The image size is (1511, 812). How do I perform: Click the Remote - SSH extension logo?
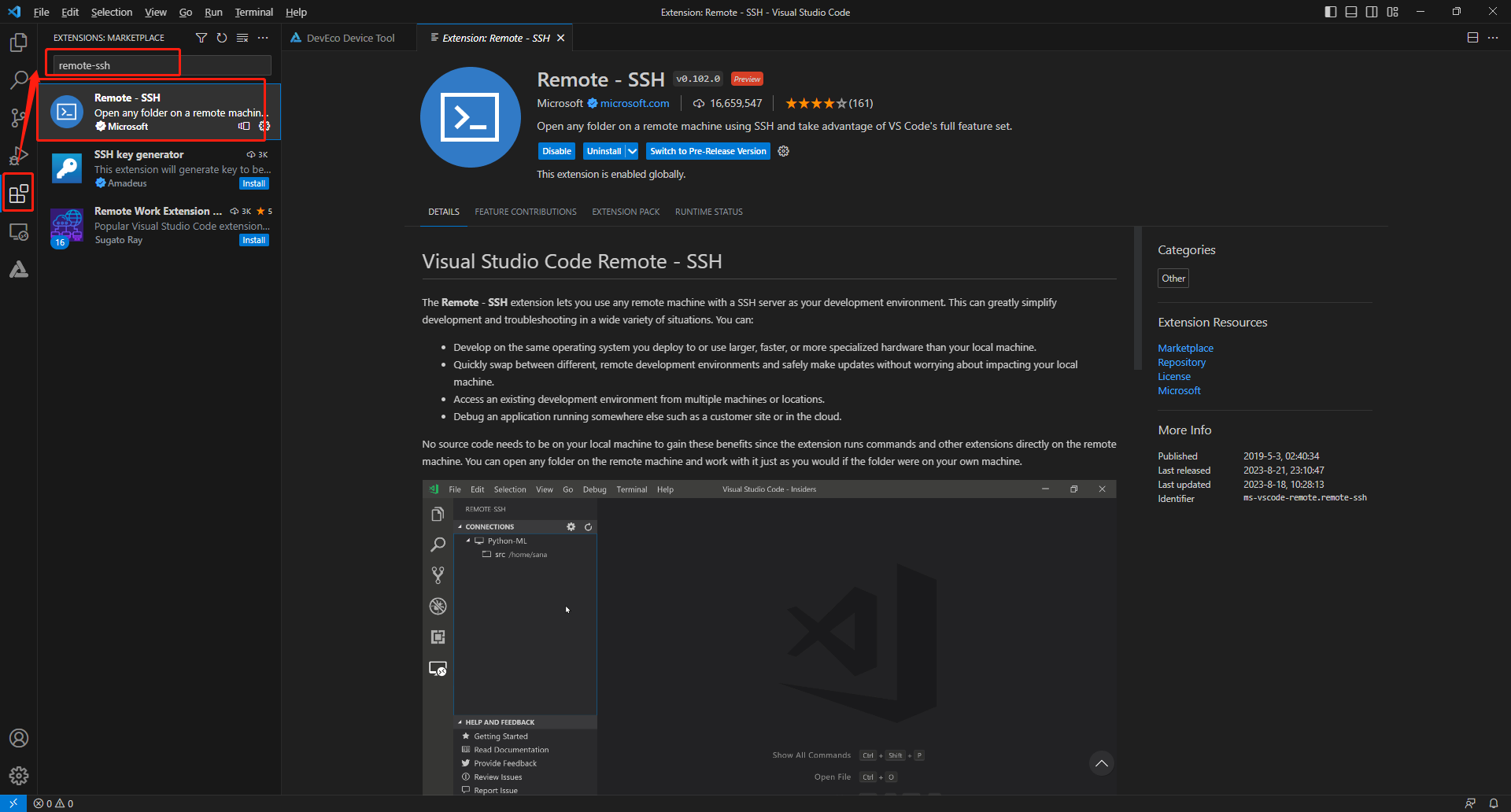tap(471, 117)
